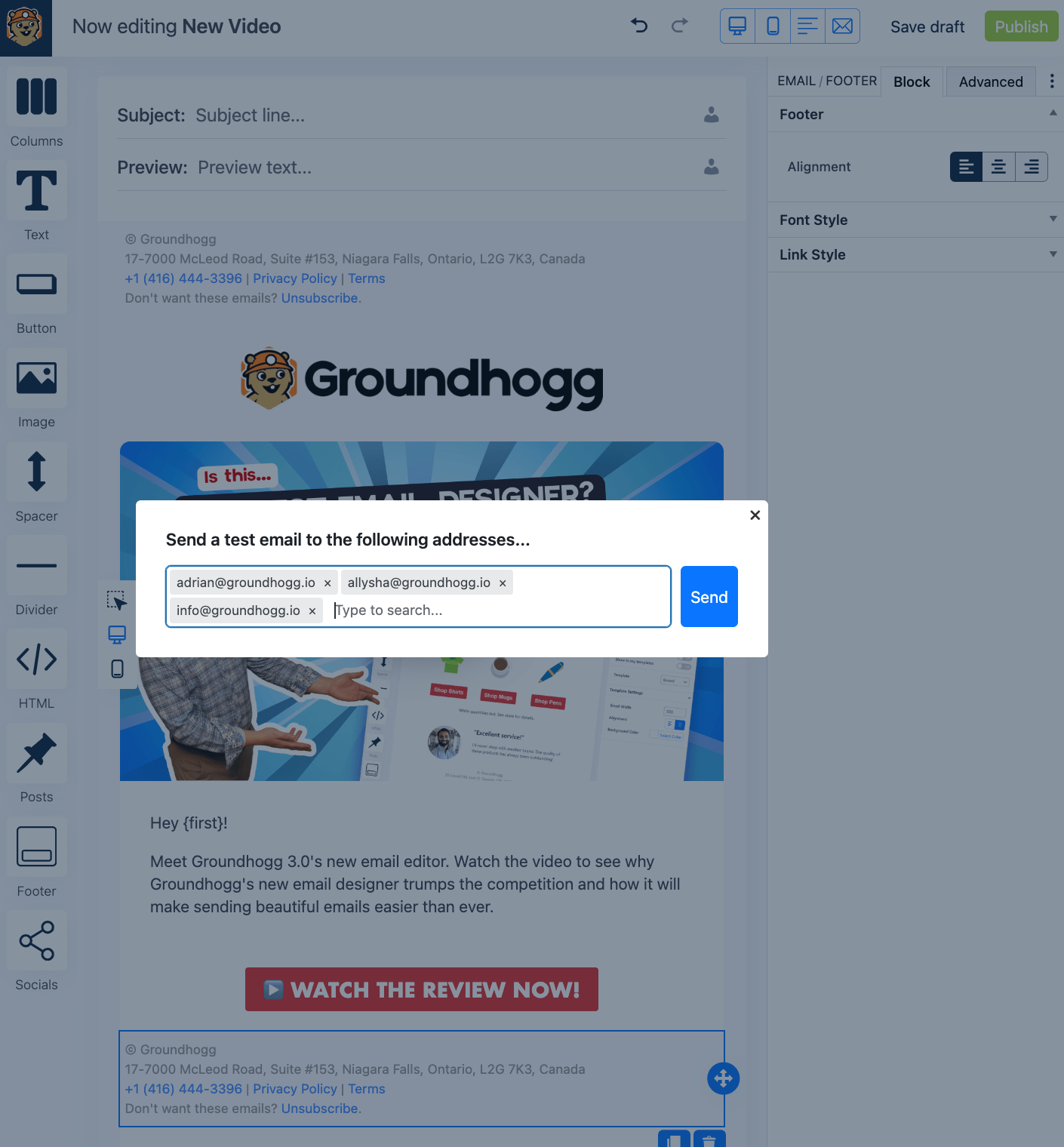Remove allysha@groundhogg.io from recipients
Screen dimensions: 1064x1147
pos(503,583)
